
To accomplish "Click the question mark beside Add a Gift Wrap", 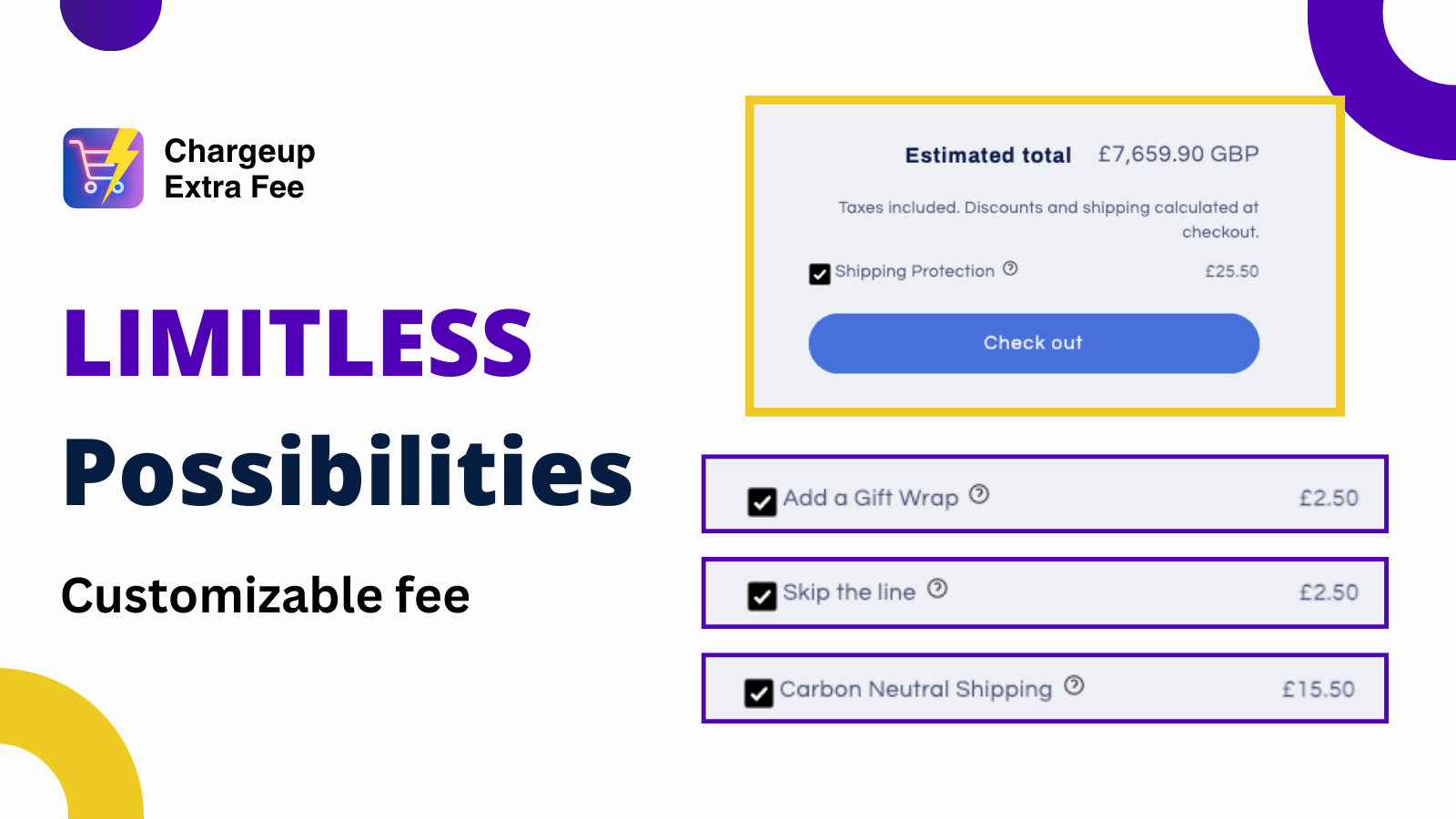I will point(977,494).
